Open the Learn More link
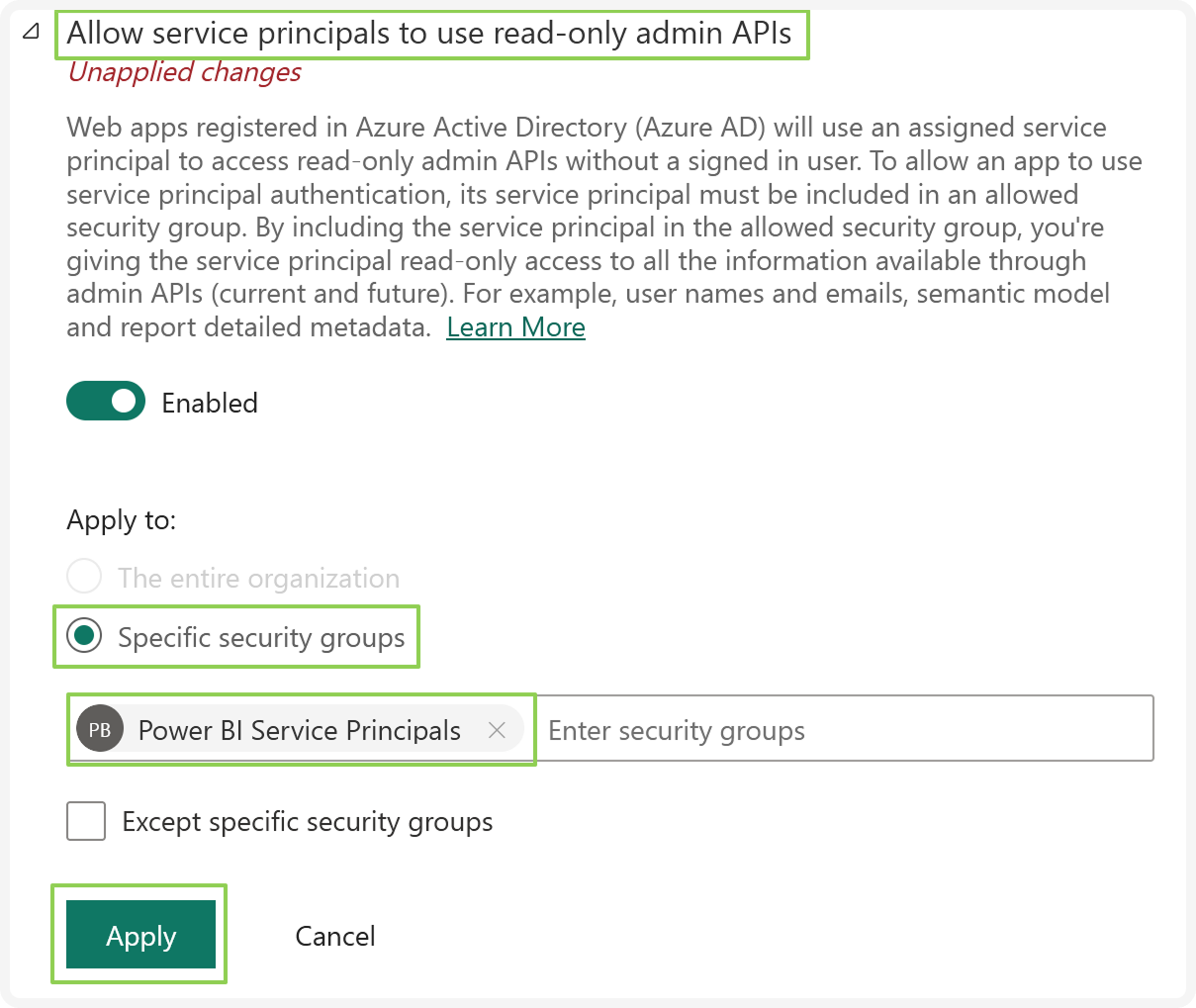 click(515, 327)
